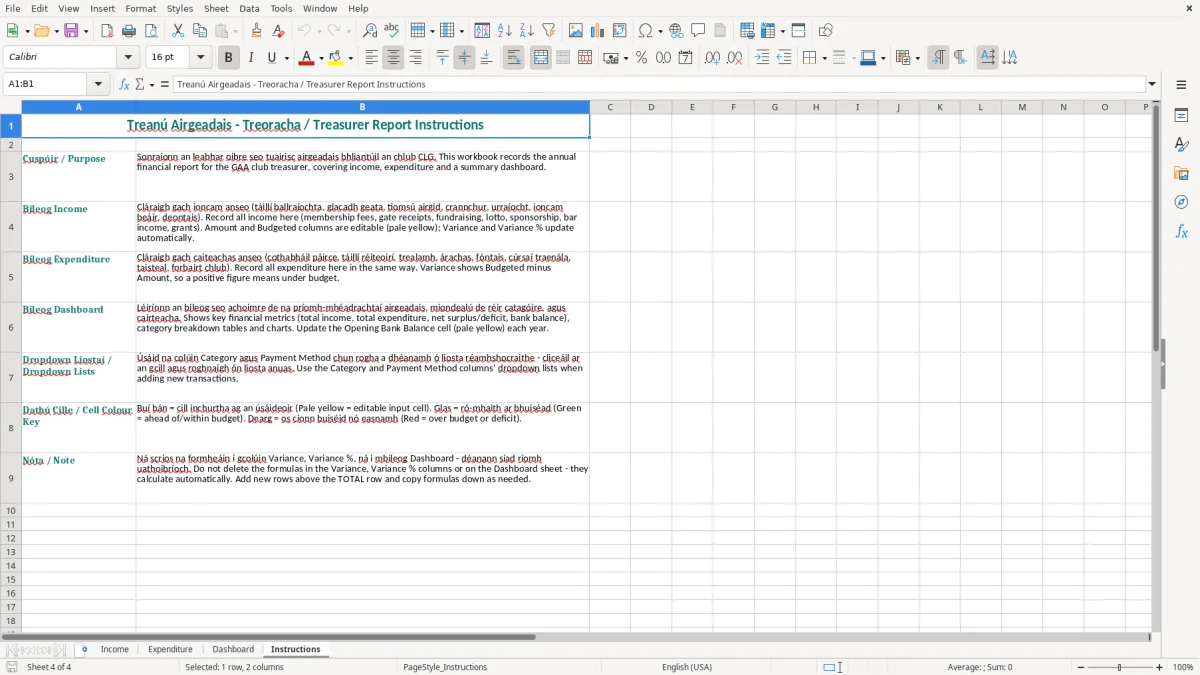Click the Increase Indent icon

(x=762, y=58)
